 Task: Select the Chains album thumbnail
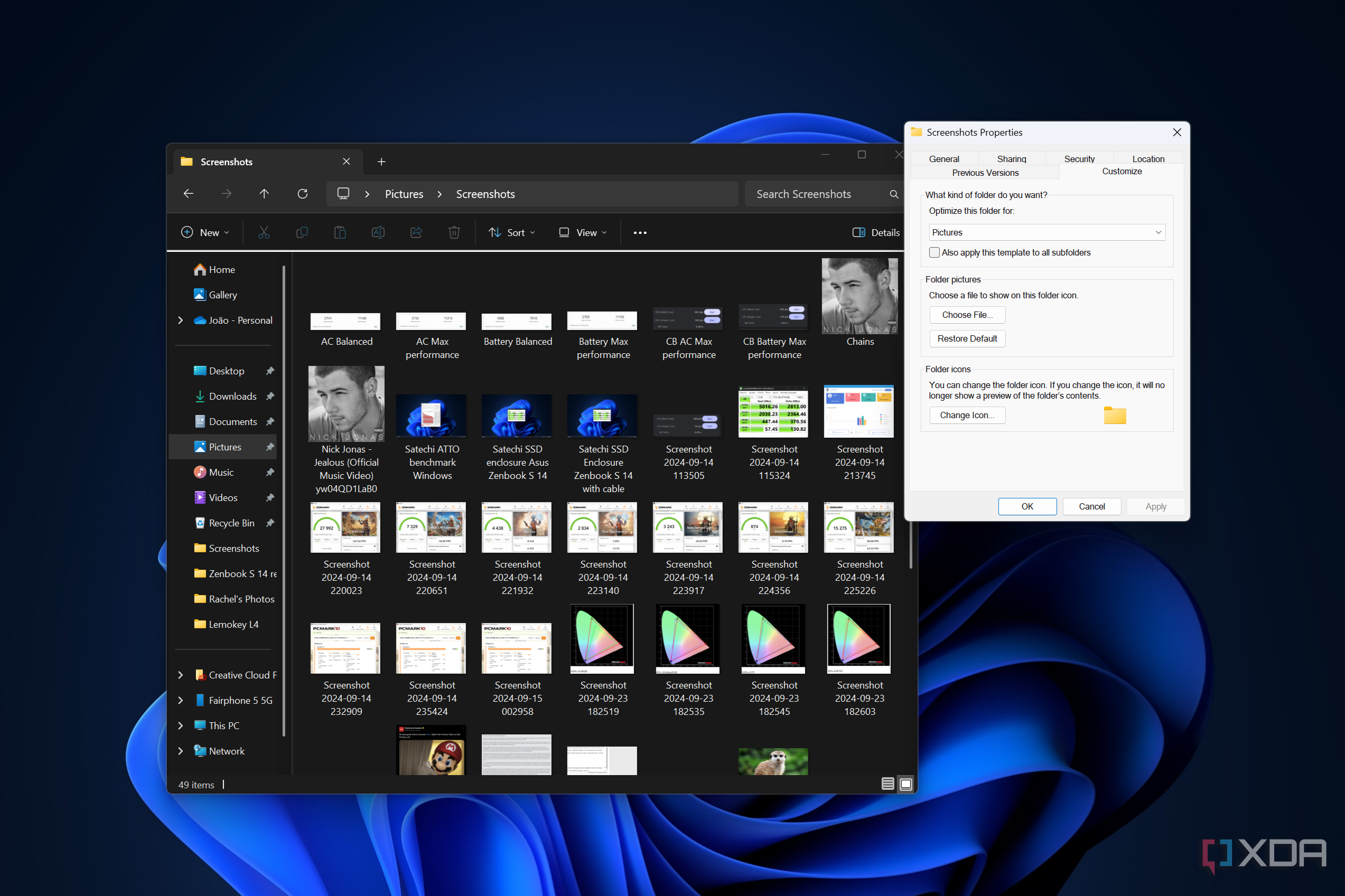(x=859, y=297)
